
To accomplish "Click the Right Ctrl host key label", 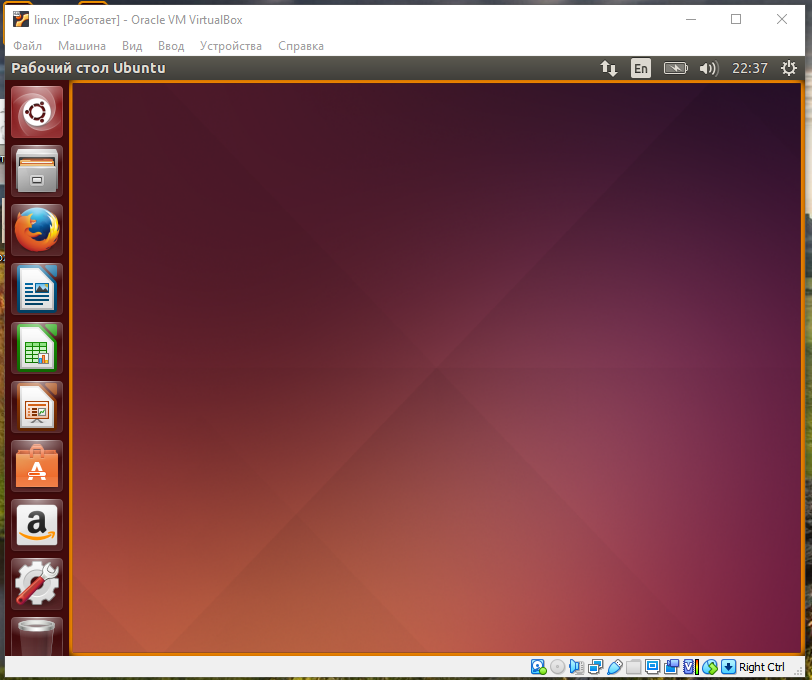I will (x=762, y=667).
